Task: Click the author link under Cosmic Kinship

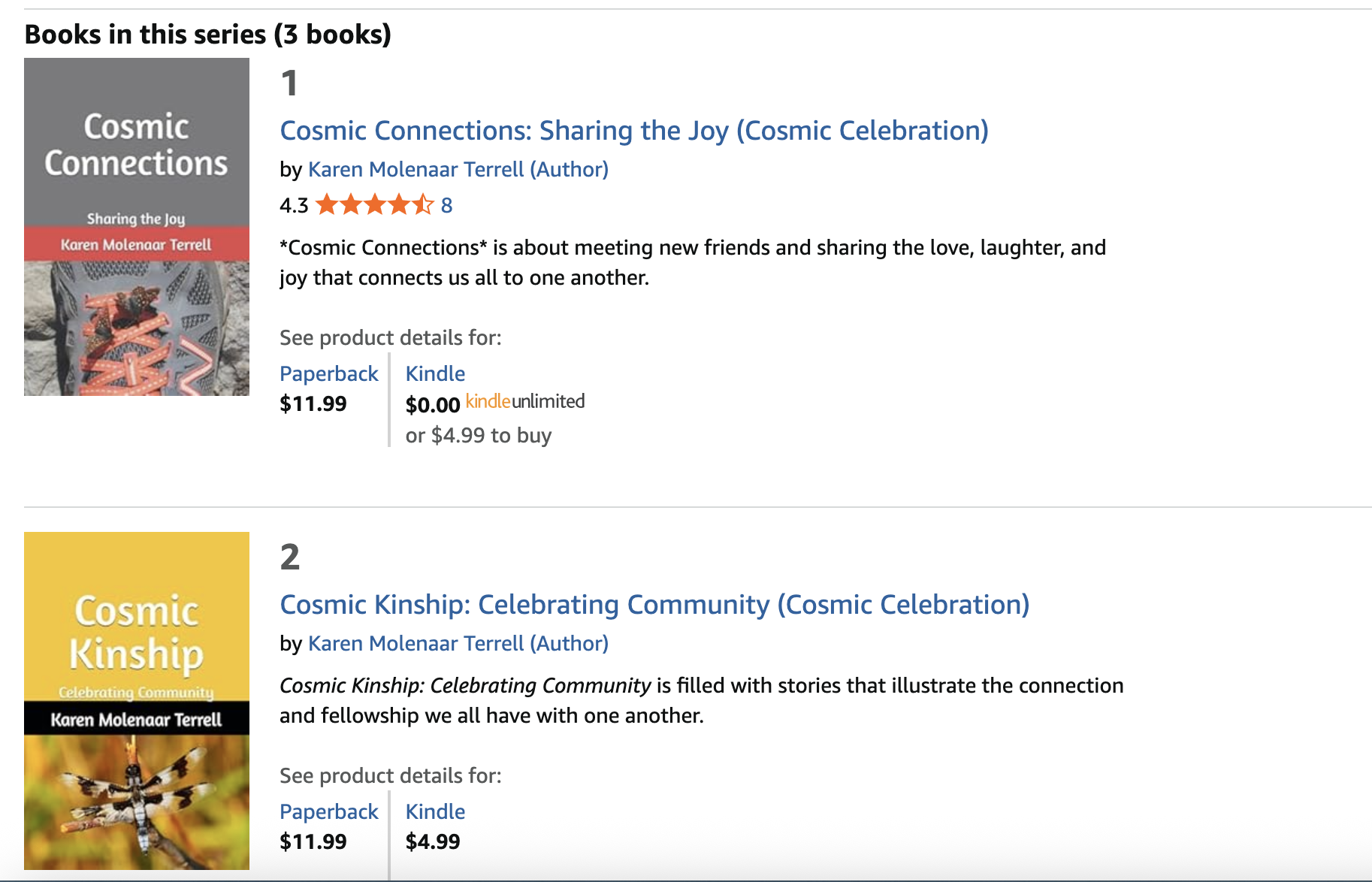Action: pos(458,644)
